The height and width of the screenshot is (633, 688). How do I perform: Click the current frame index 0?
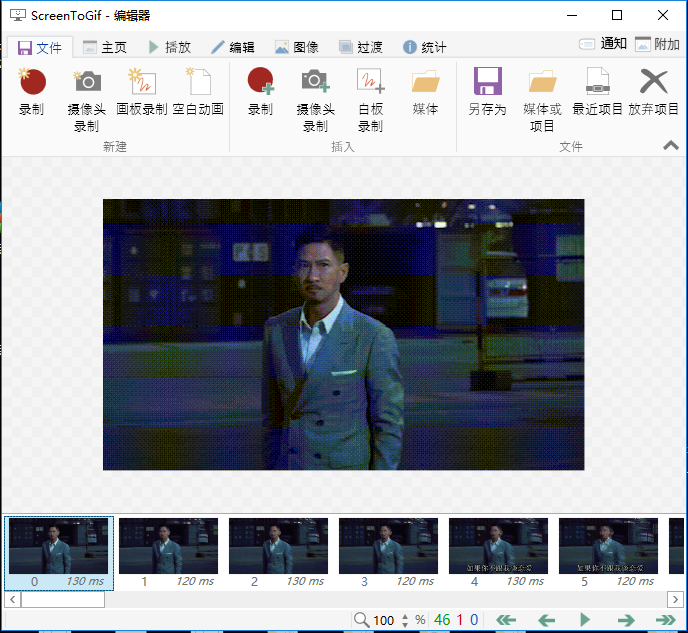[x=474, y=620]
